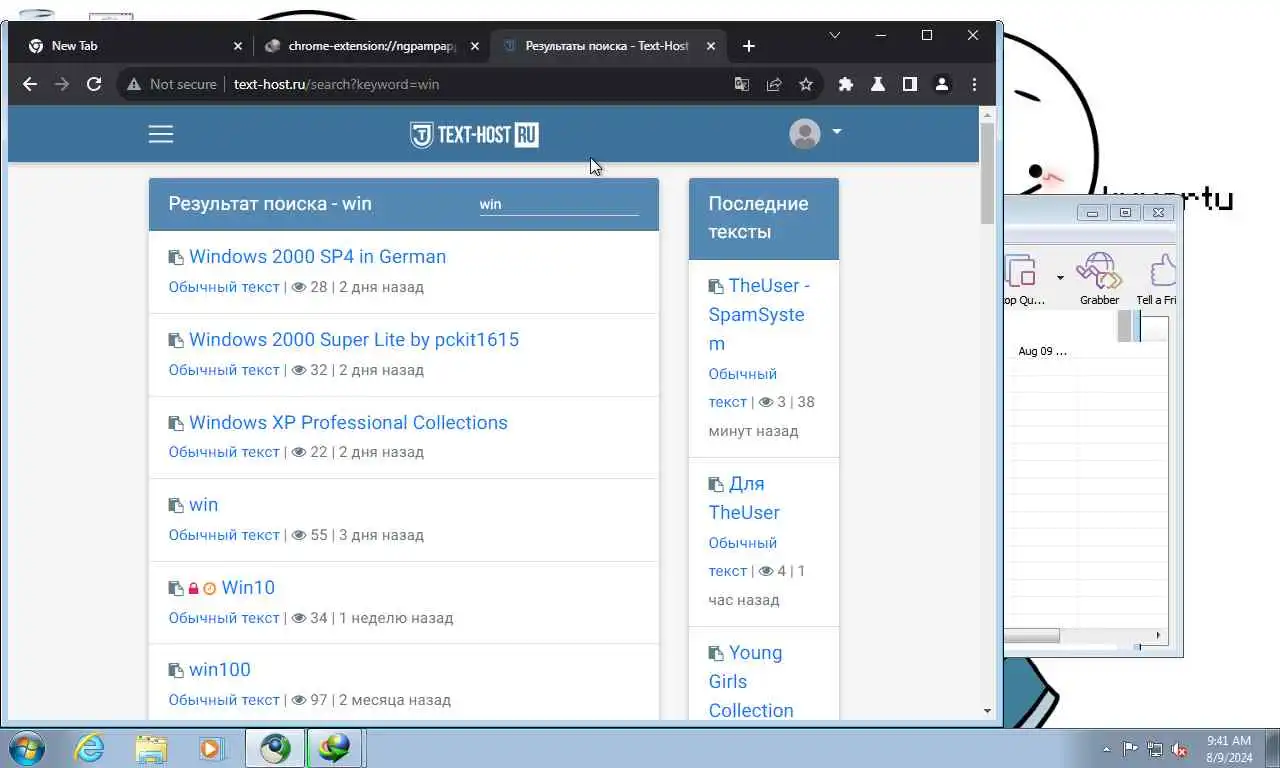Reload the text-host.ru page

(94, 84)
